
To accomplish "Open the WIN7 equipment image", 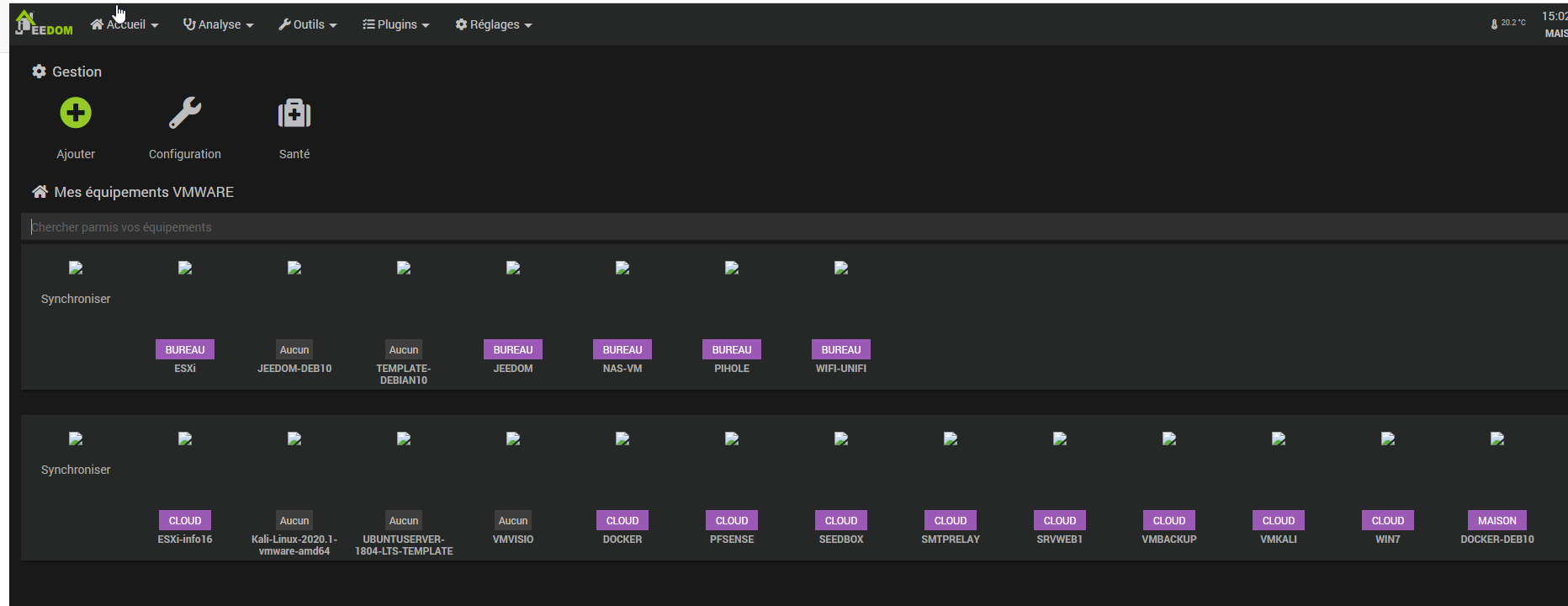I will [1388, 439].
